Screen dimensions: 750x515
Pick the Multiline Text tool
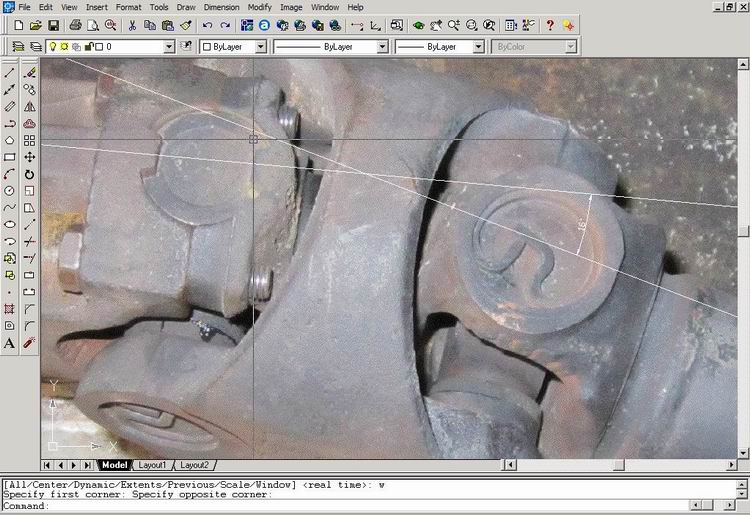tap(9, 343)
